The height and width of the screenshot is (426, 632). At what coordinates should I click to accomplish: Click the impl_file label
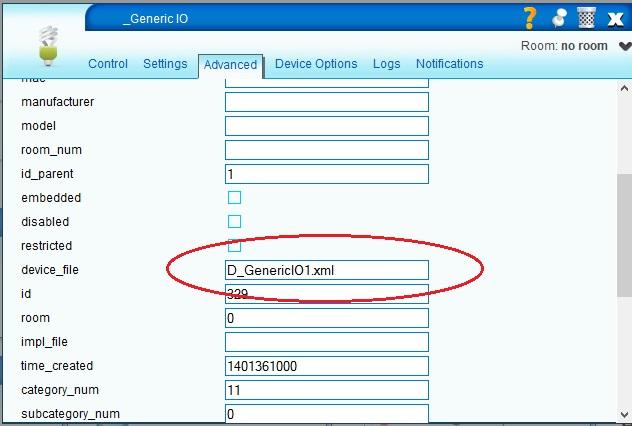pos(44,342)
